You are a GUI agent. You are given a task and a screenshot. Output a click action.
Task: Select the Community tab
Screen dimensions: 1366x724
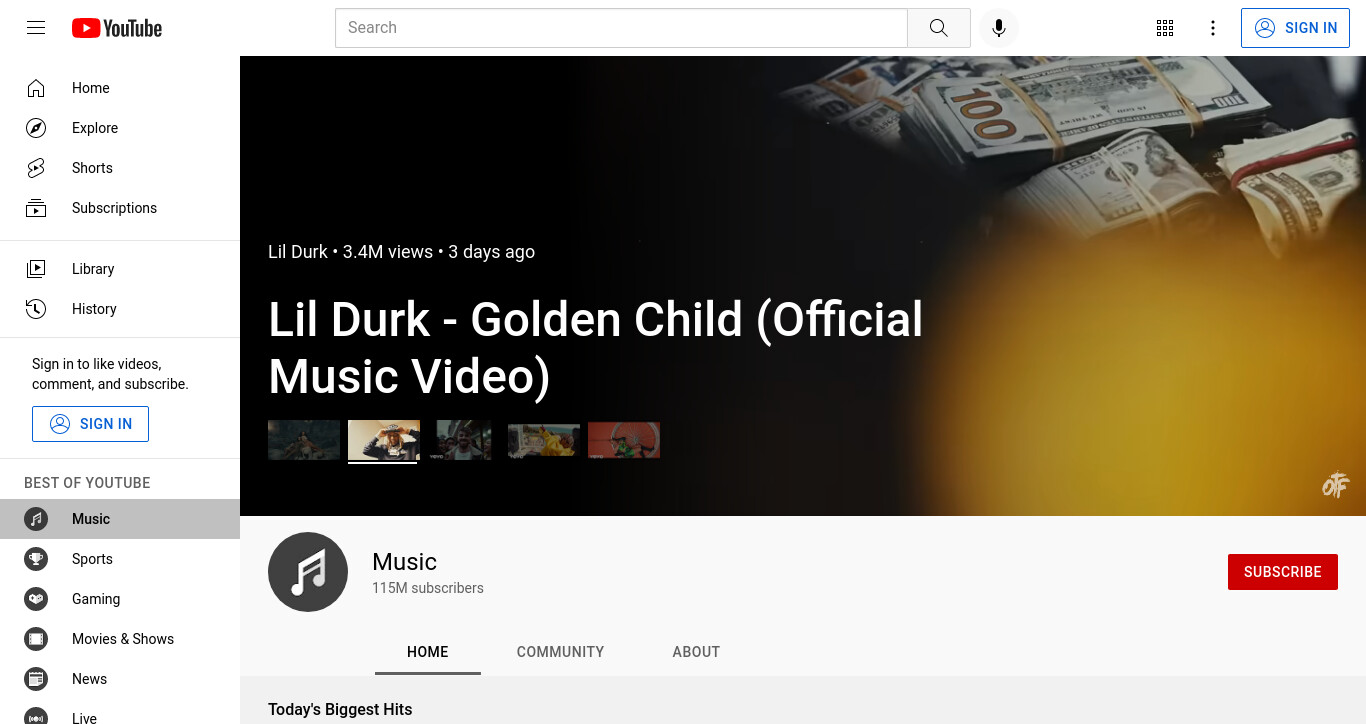pos(560,652)
